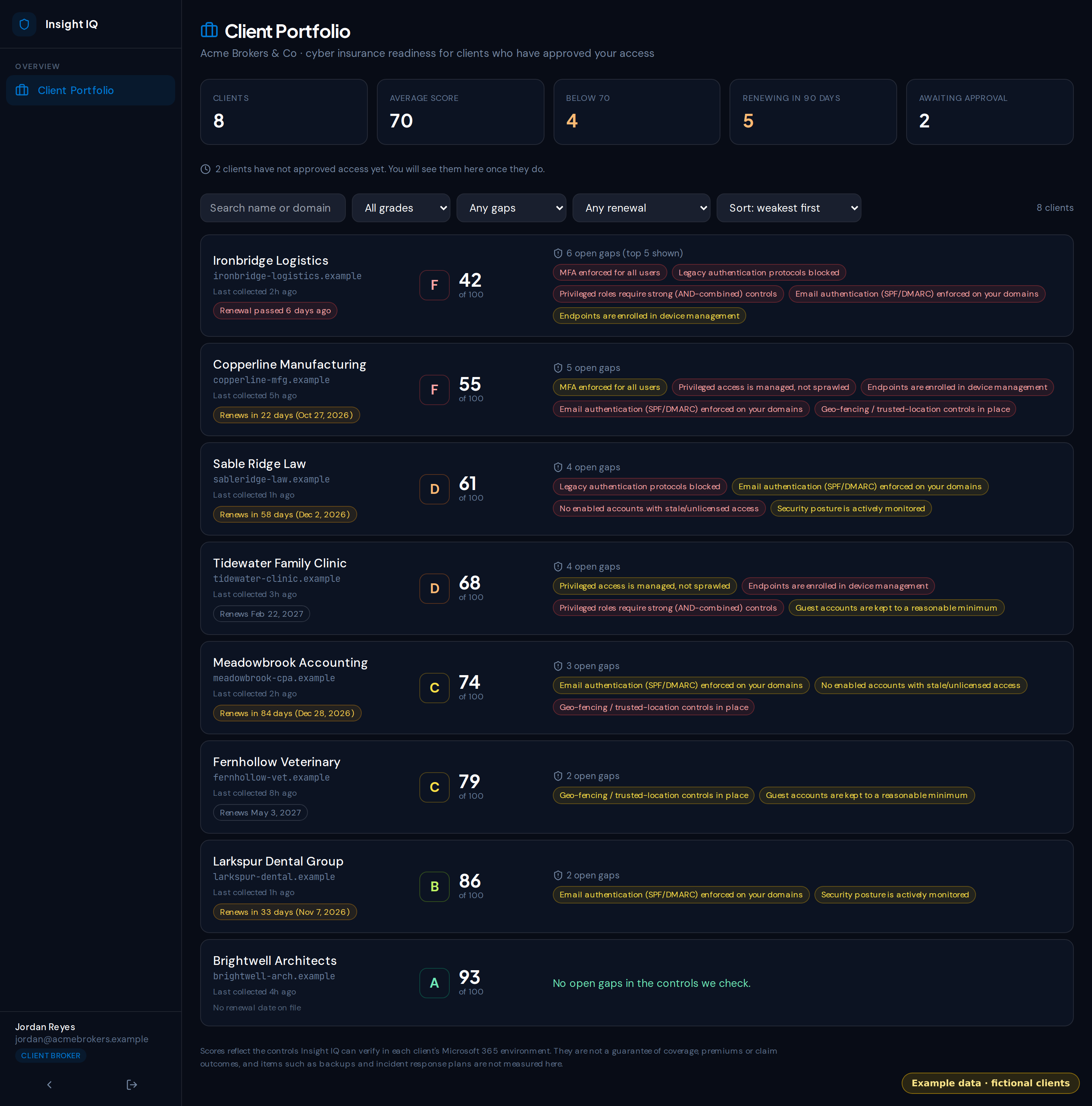Image resolution: width=1092 pixels, height=1106 pixels.
Task: Click Larkspur Dental Group grade B badge
Action: coord(435,887)
